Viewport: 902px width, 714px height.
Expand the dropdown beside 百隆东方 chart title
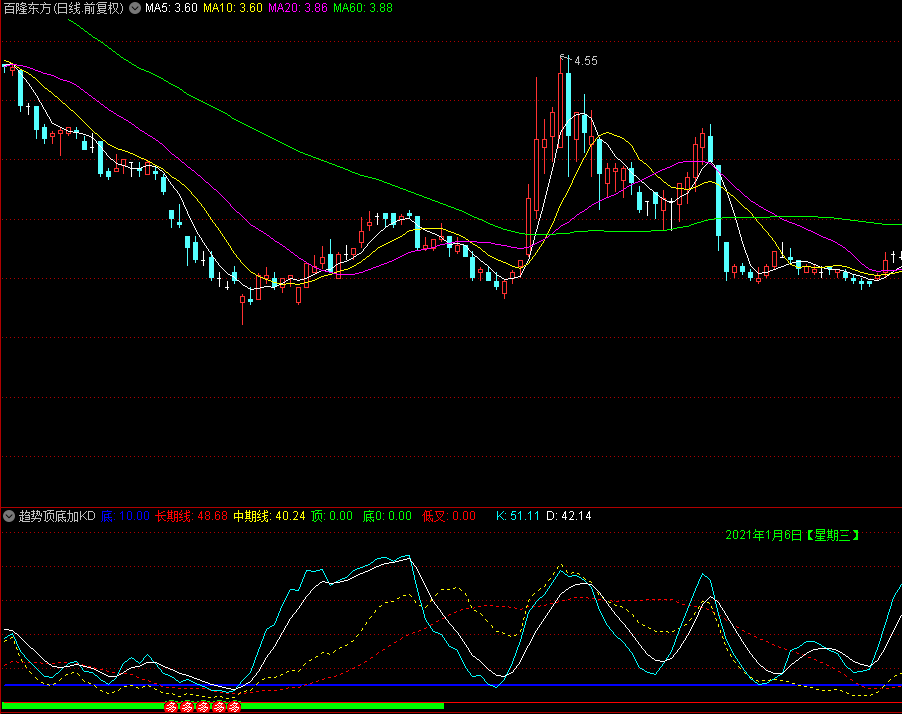[x=135, y=8]
